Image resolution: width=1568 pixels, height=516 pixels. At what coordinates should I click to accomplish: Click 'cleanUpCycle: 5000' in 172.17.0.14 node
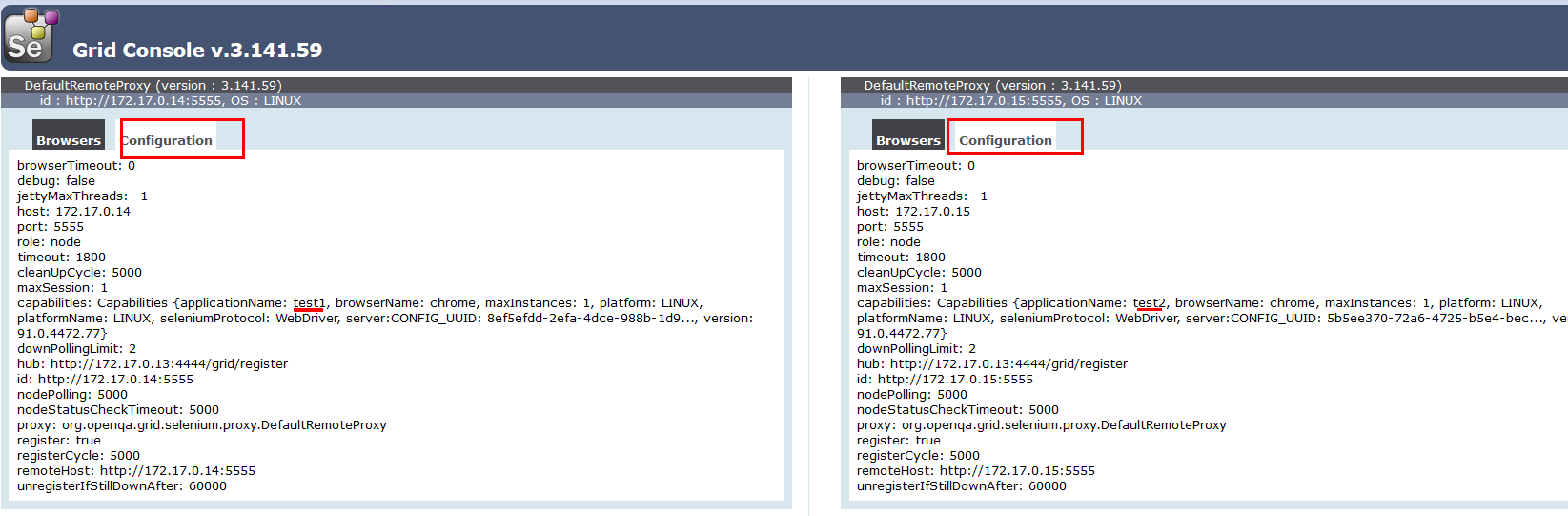pyautogui.click(x=79, y=273)
